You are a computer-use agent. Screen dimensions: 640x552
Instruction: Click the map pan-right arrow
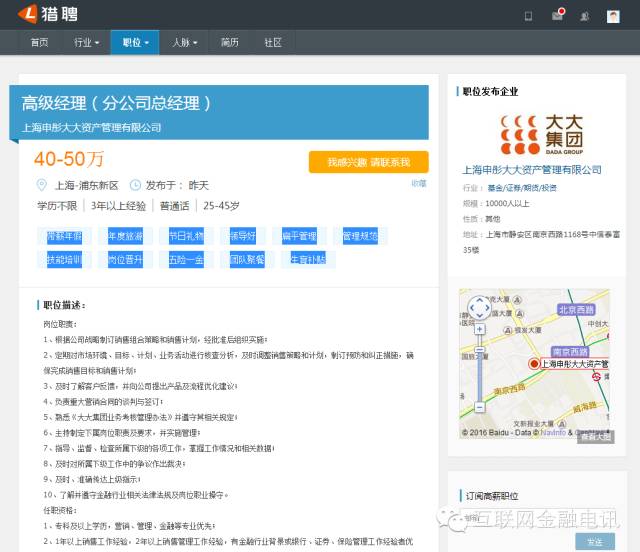tap(487, 307)
